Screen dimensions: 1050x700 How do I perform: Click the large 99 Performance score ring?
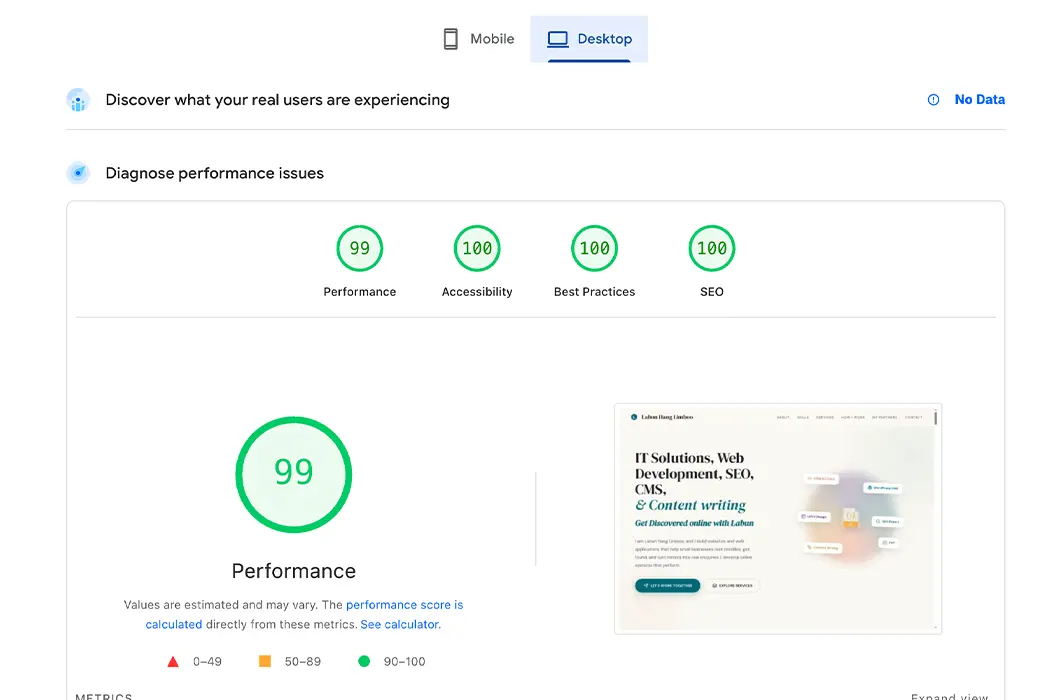point(293,474)
